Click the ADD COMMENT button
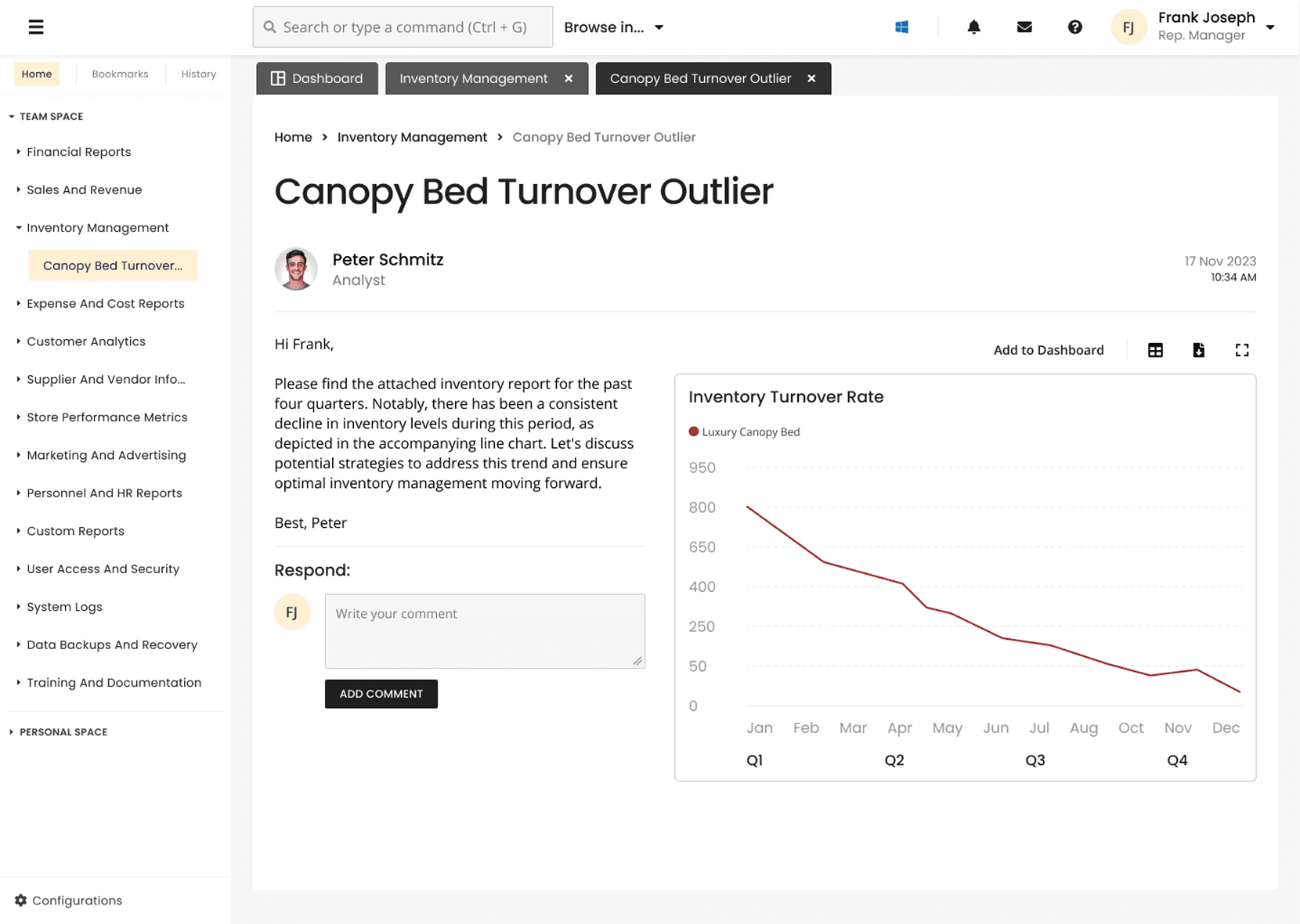Image resolution: width=1300 pixels, height=924 pixels. [381, 694]
